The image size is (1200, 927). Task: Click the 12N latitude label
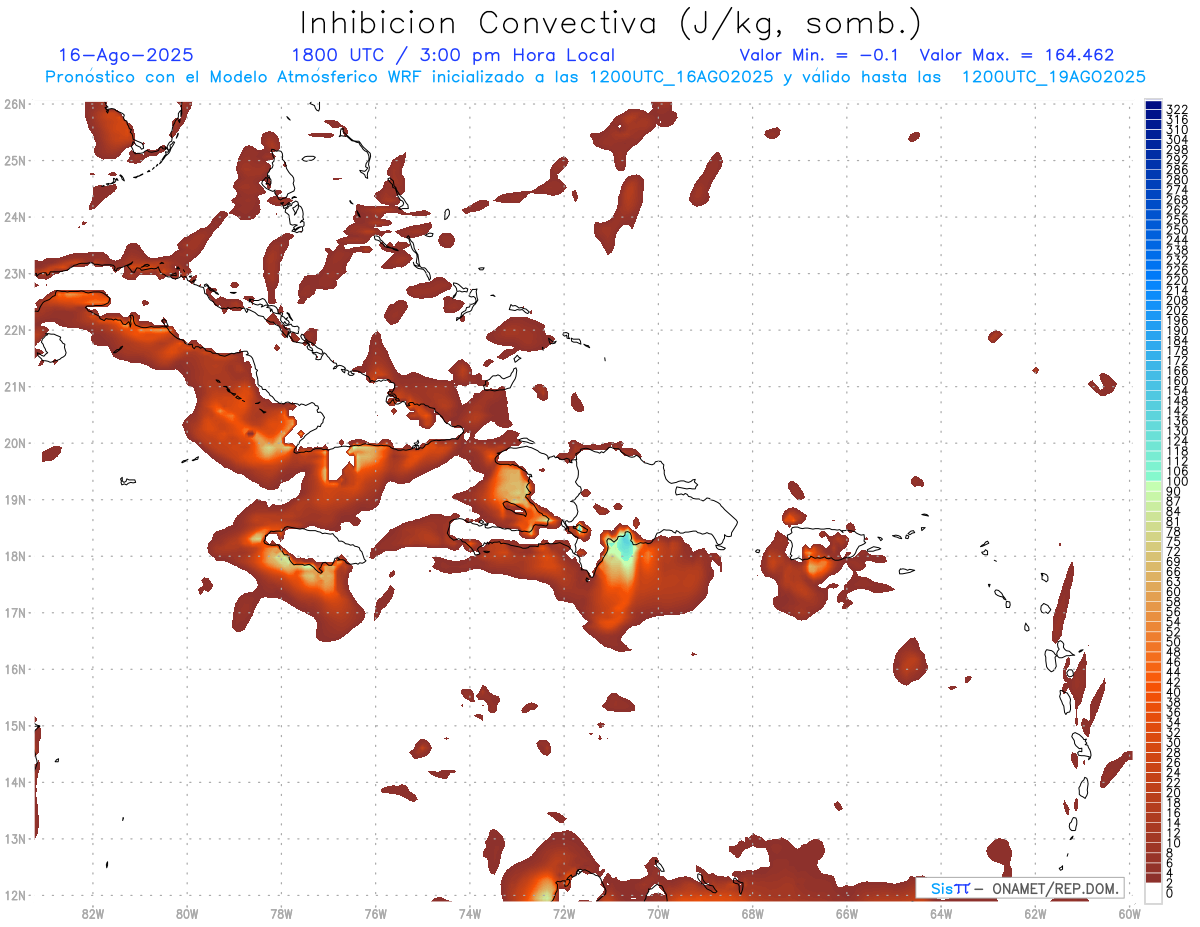coord(14,895)
